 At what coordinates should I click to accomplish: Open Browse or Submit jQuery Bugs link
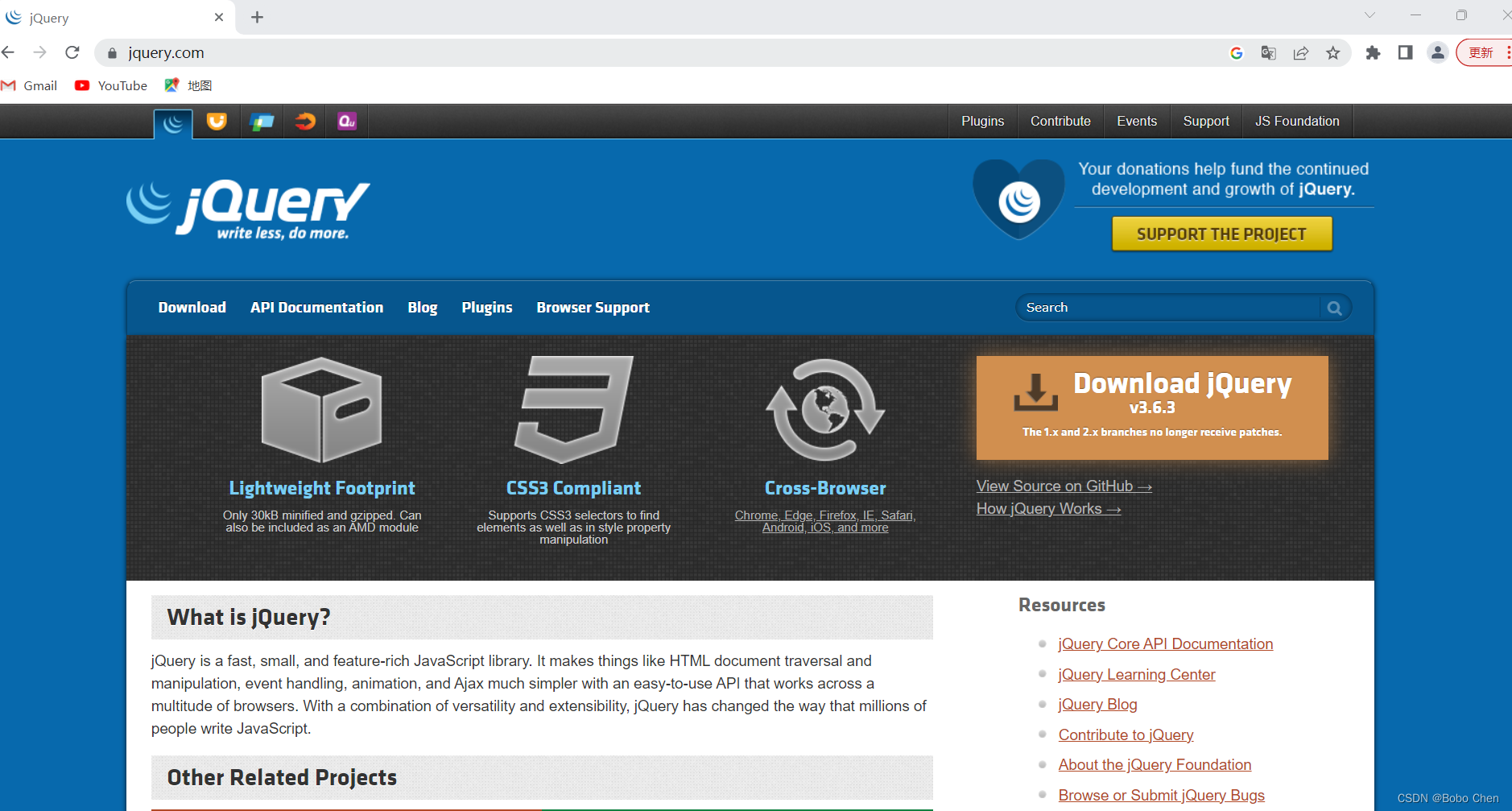1161,796
